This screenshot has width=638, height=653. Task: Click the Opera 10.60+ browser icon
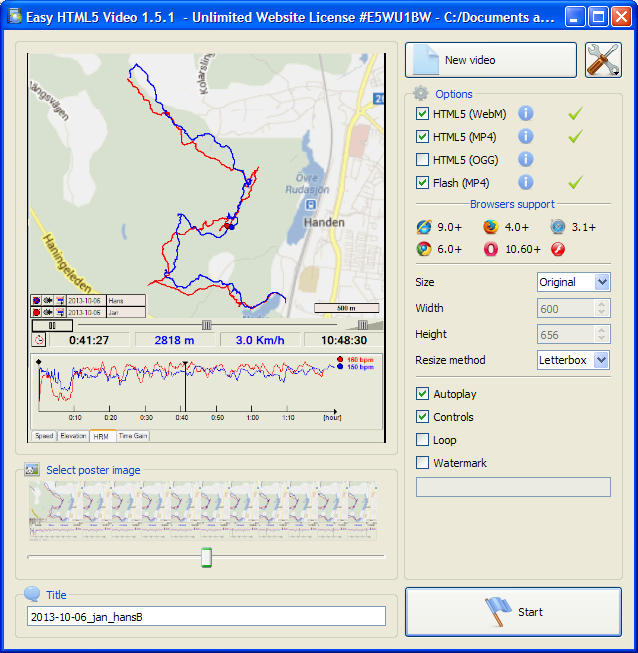coord(491,249)
